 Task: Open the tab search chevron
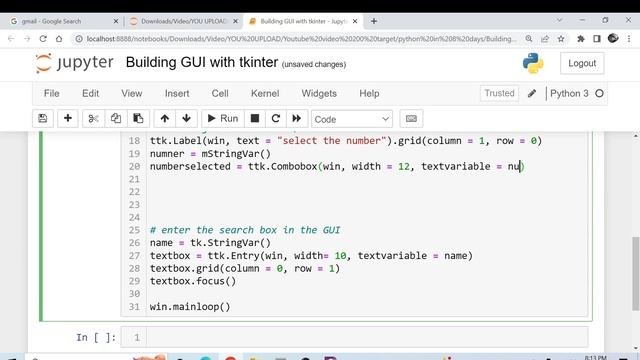coord(560,20)
